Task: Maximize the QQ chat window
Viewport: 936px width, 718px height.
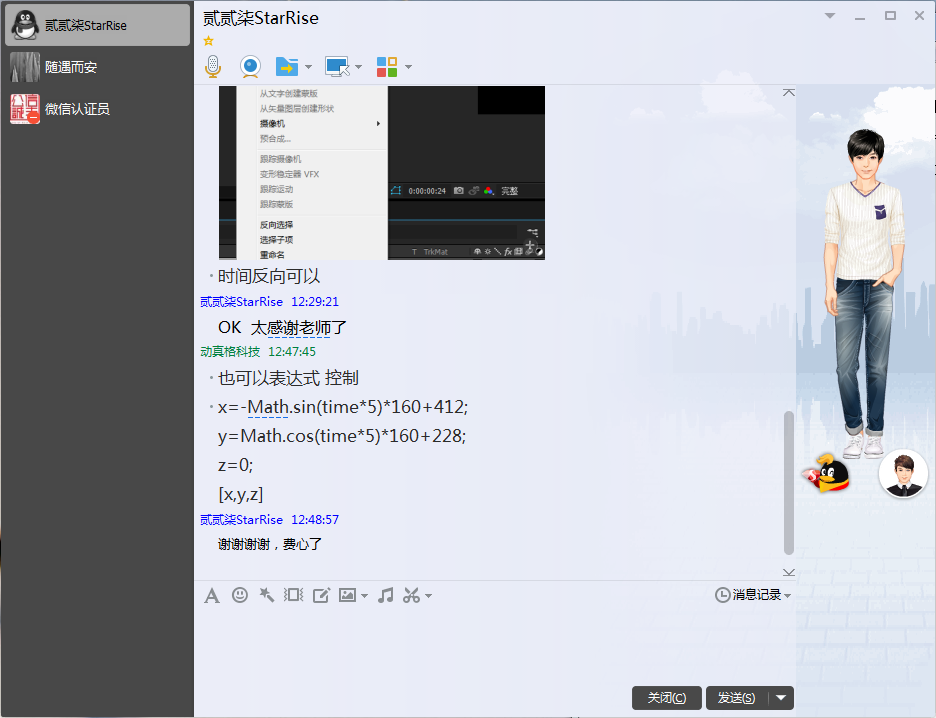Action: pos(890,16)
